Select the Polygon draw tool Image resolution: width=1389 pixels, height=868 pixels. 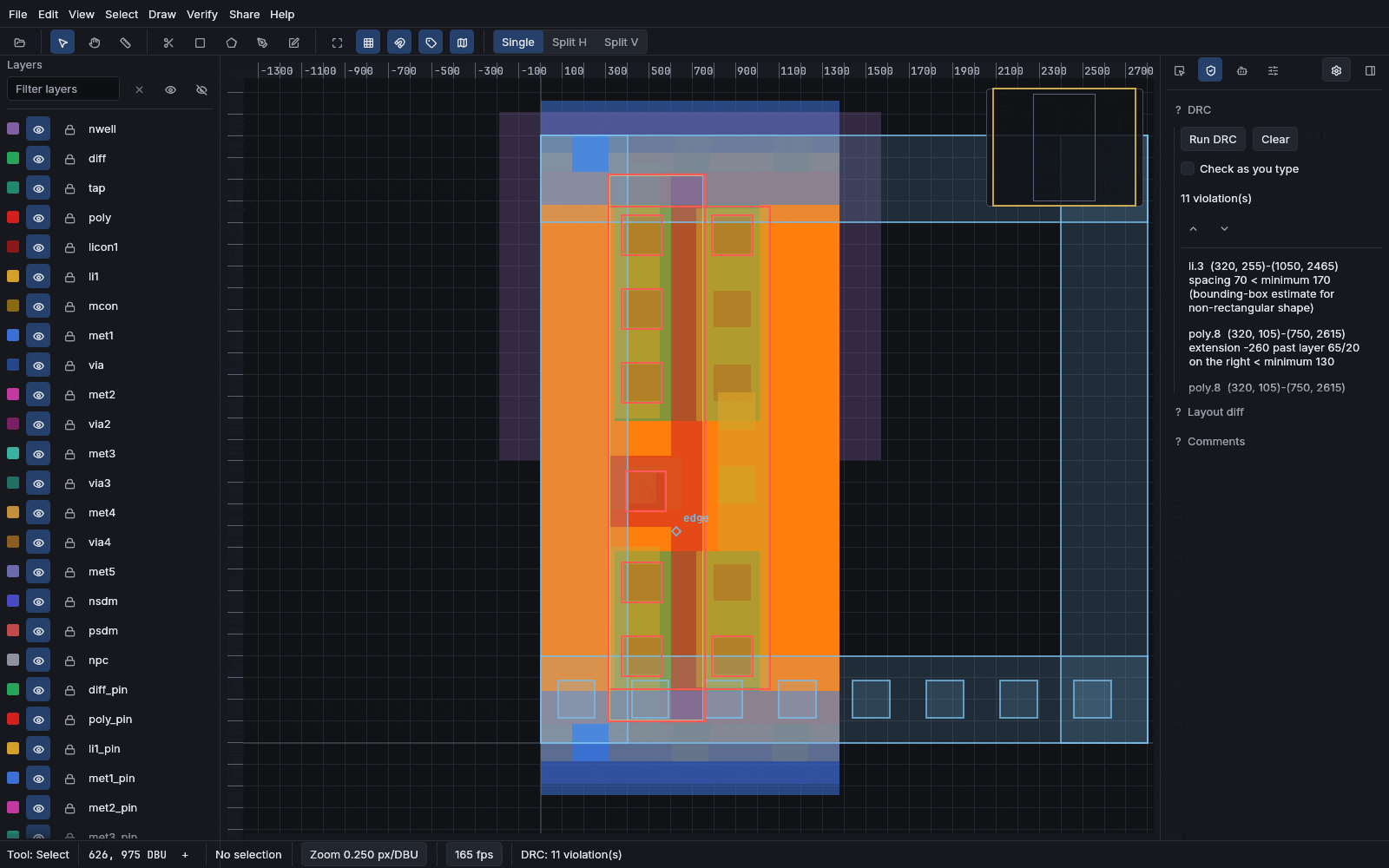click(231, 43)
